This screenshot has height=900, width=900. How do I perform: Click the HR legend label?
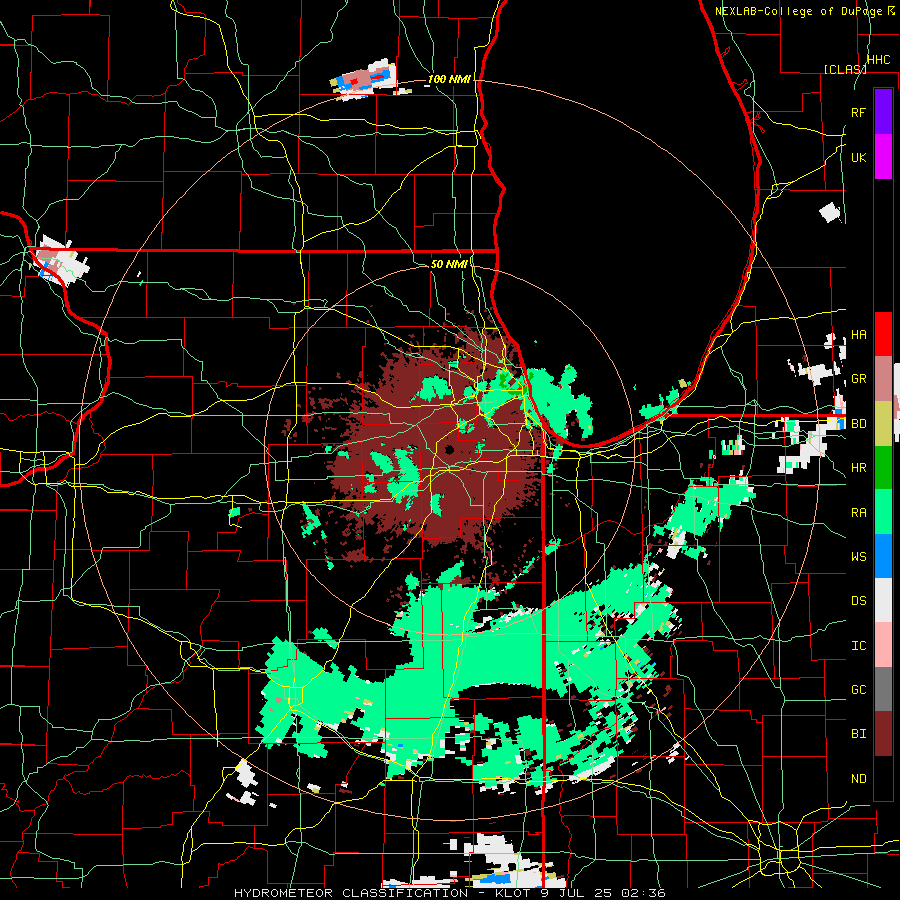coord(859,468)
